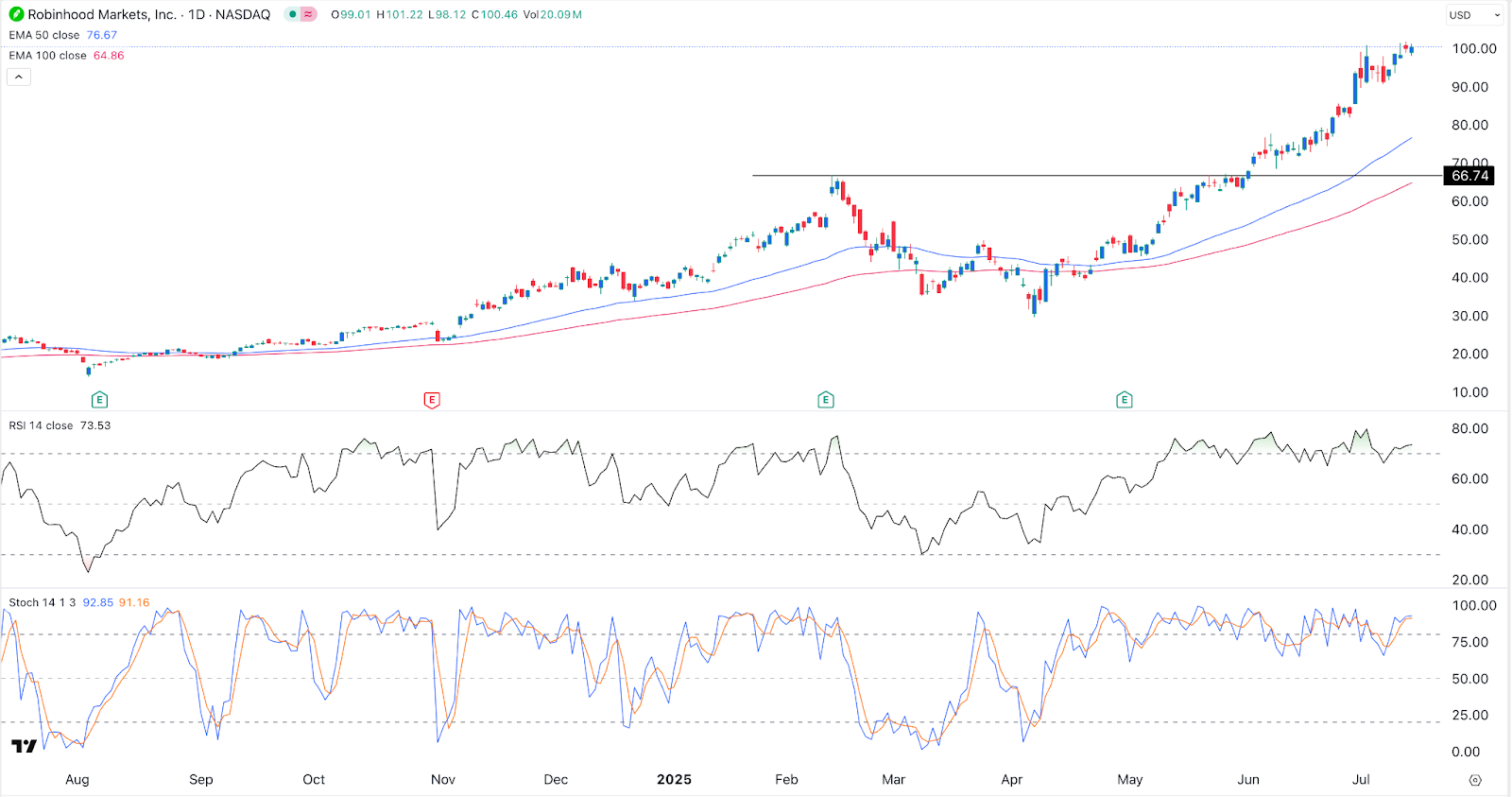This screenshot has height=797, width=1512.
Task: Click the horizontal resistance line on chart
Action: 1096,176
